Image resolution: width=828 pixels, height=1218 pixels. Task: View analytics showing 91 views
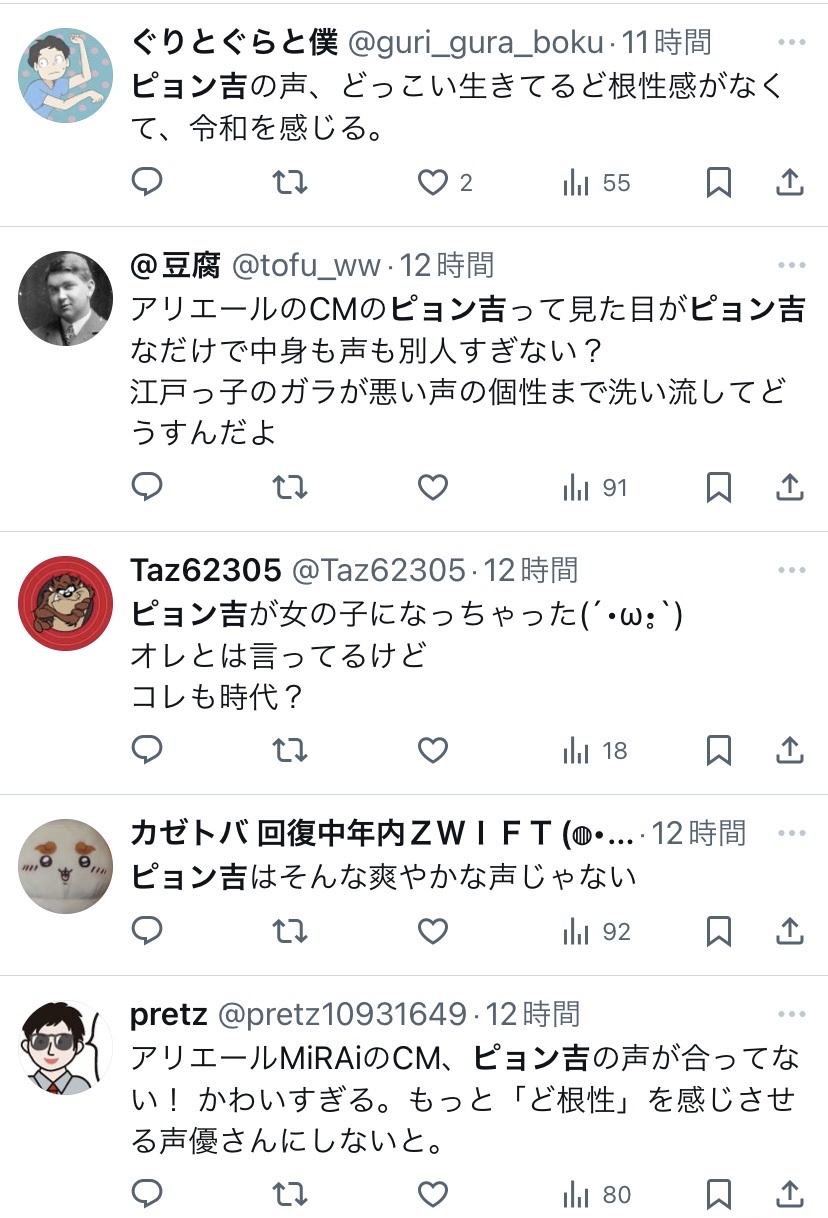(596, 487)
